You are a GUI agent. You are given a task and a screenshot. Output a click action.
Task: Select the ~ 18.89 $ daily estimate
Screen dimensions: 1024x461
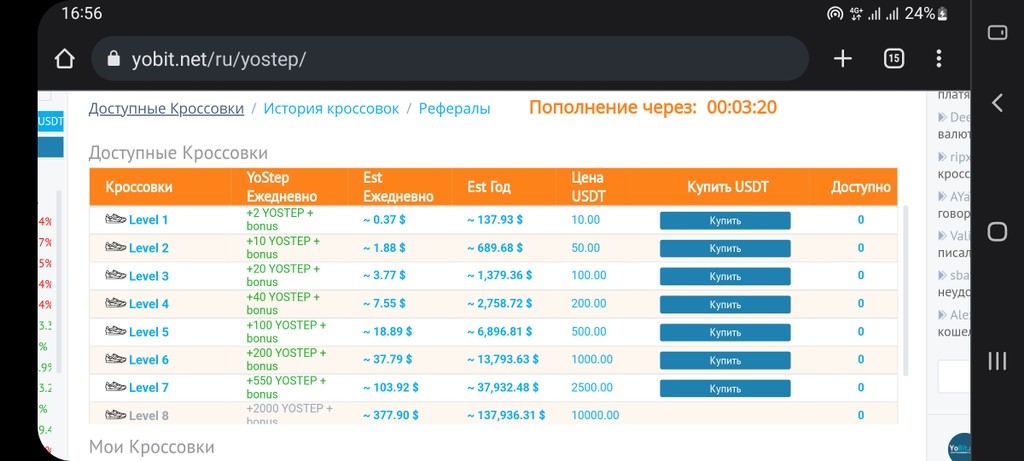coord(387,332)
